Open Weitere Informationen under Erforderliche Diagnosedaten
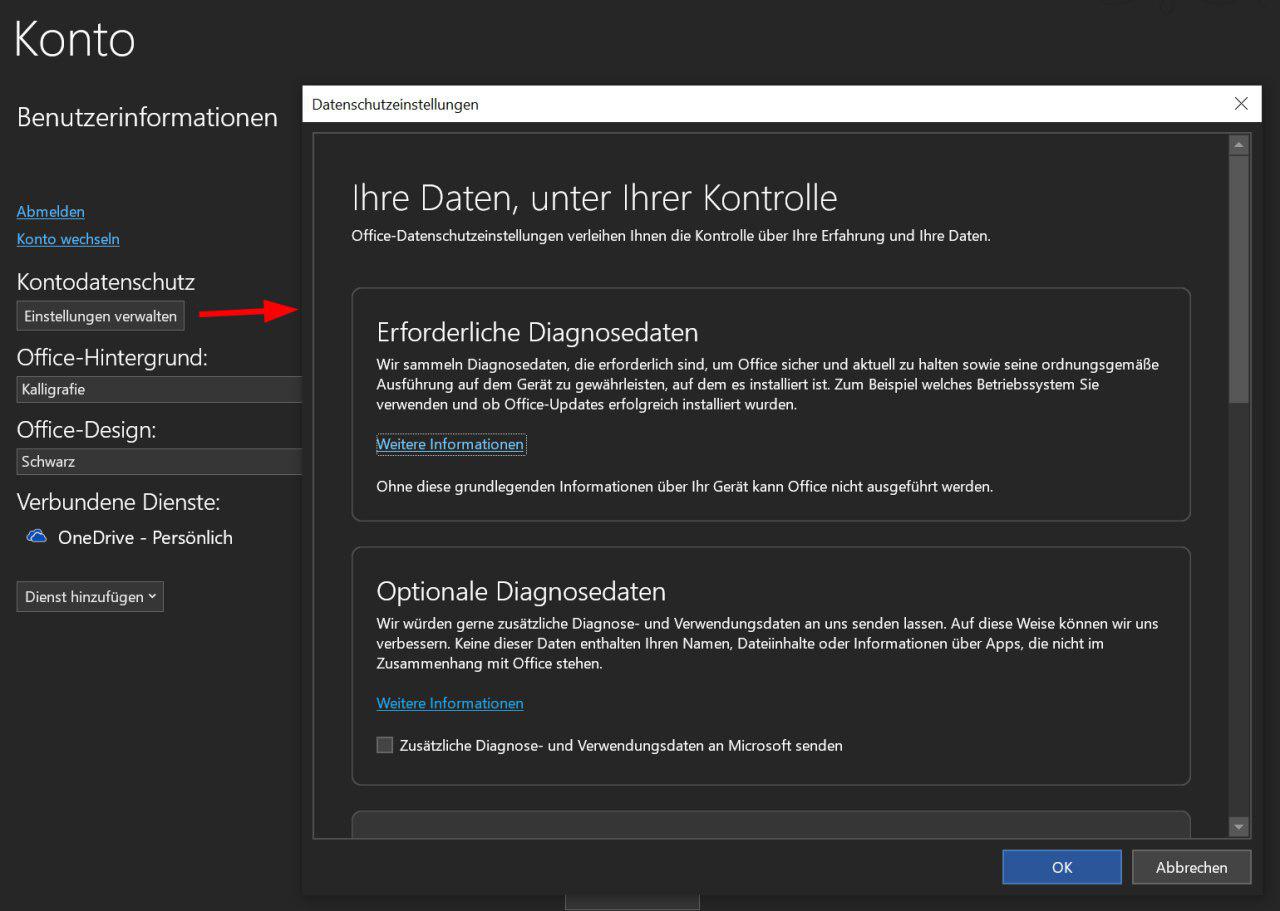The height and width of the screenshot is (911, 1280). [450, 444]
